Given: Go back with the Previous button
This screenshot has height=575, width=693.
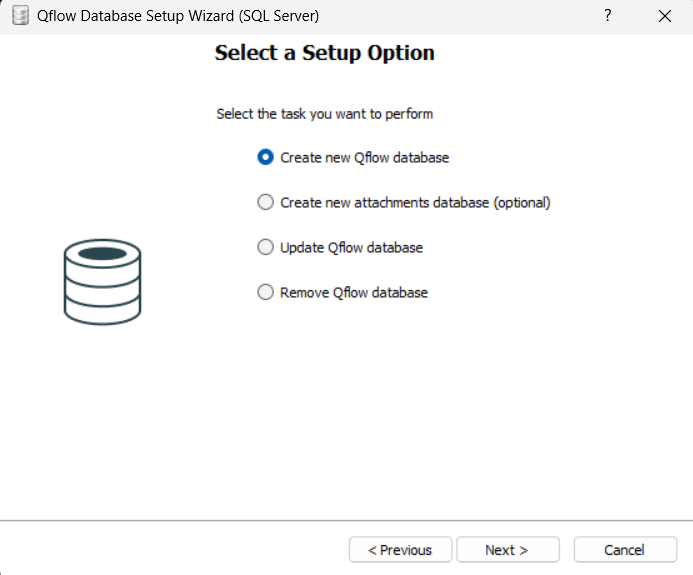Looking at the screenshot, I should pos(400,550).
